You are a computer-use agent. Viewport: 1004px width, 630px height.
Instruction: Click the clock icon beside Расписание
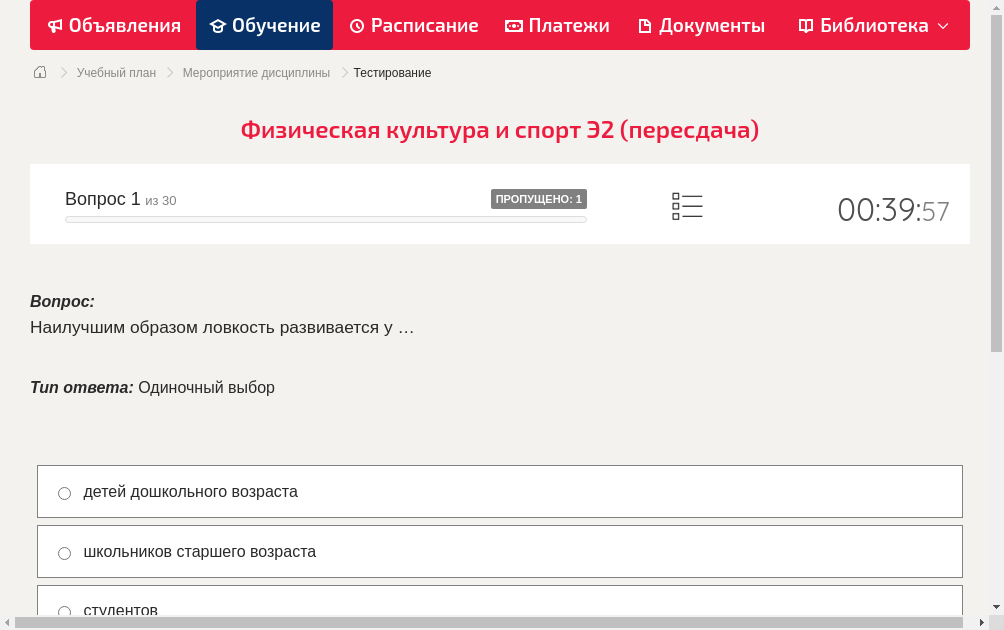pyautogui.click(x=355, y=25)
